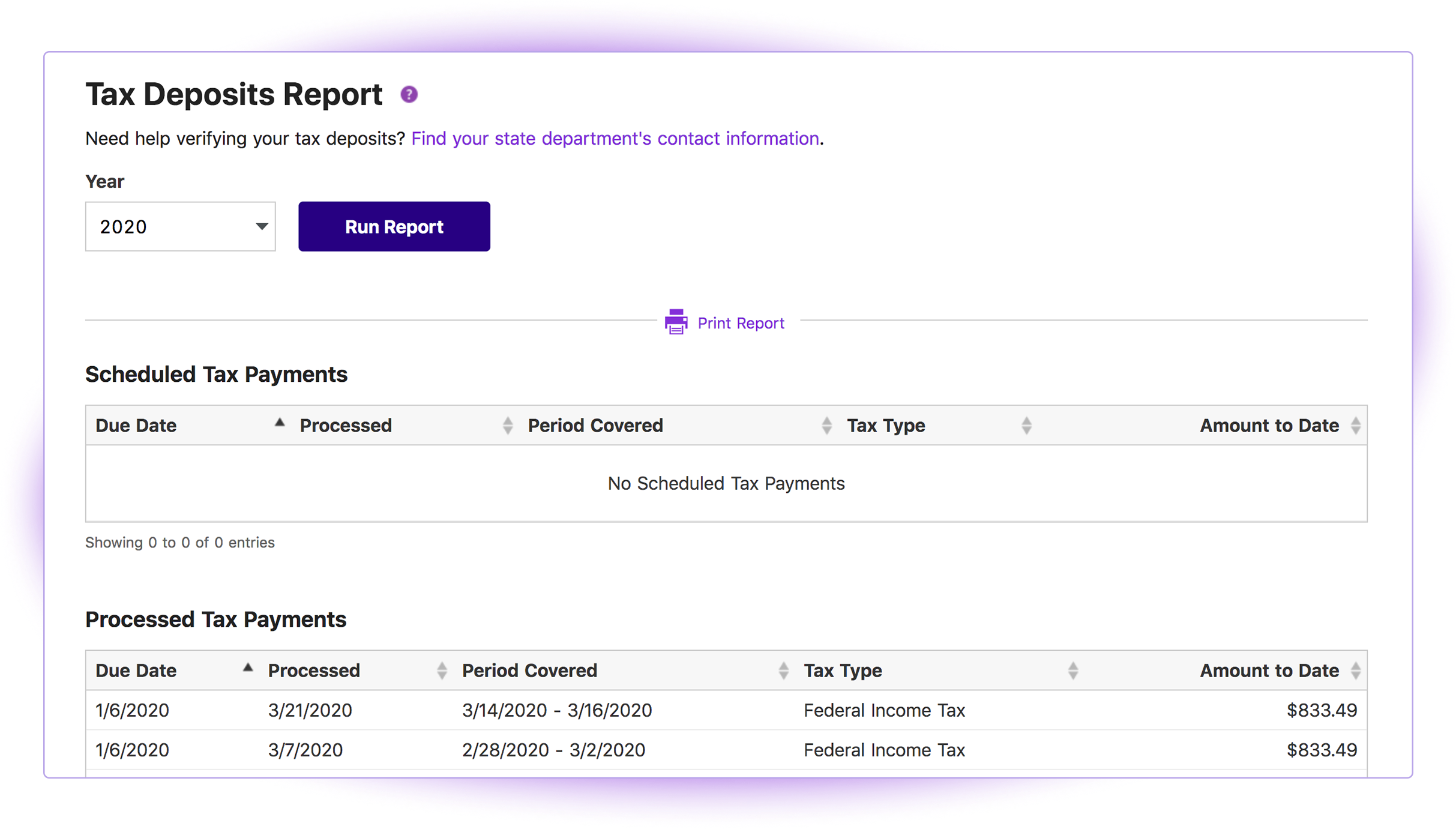
Task: Click Showing 0 to 0 of 0 entries
Action: 179,542
